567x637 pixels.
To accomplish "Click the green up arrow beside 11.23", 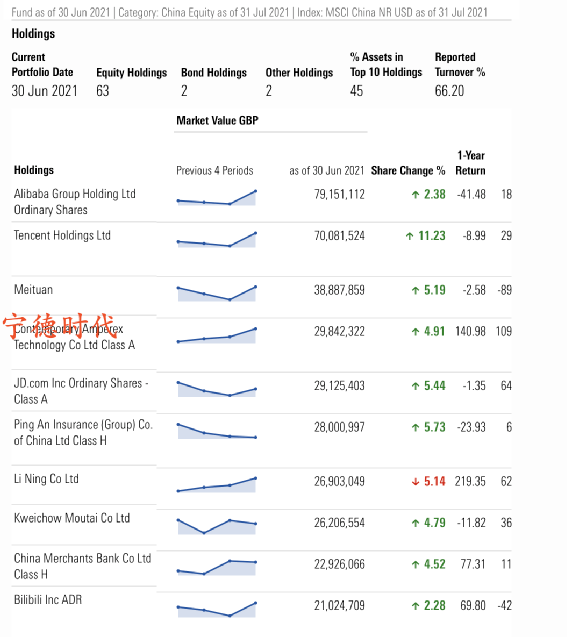I will [x=409, y=236].
